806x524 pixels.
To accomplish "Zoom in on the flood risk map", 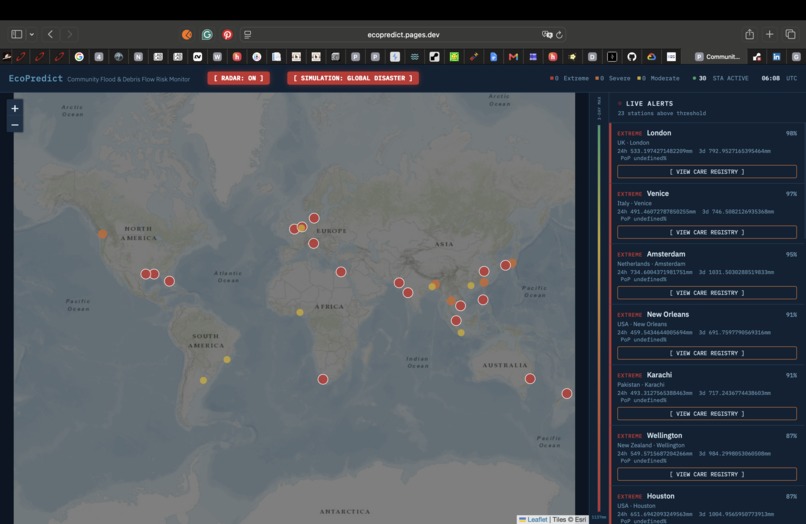I will [x=15, y=109].
